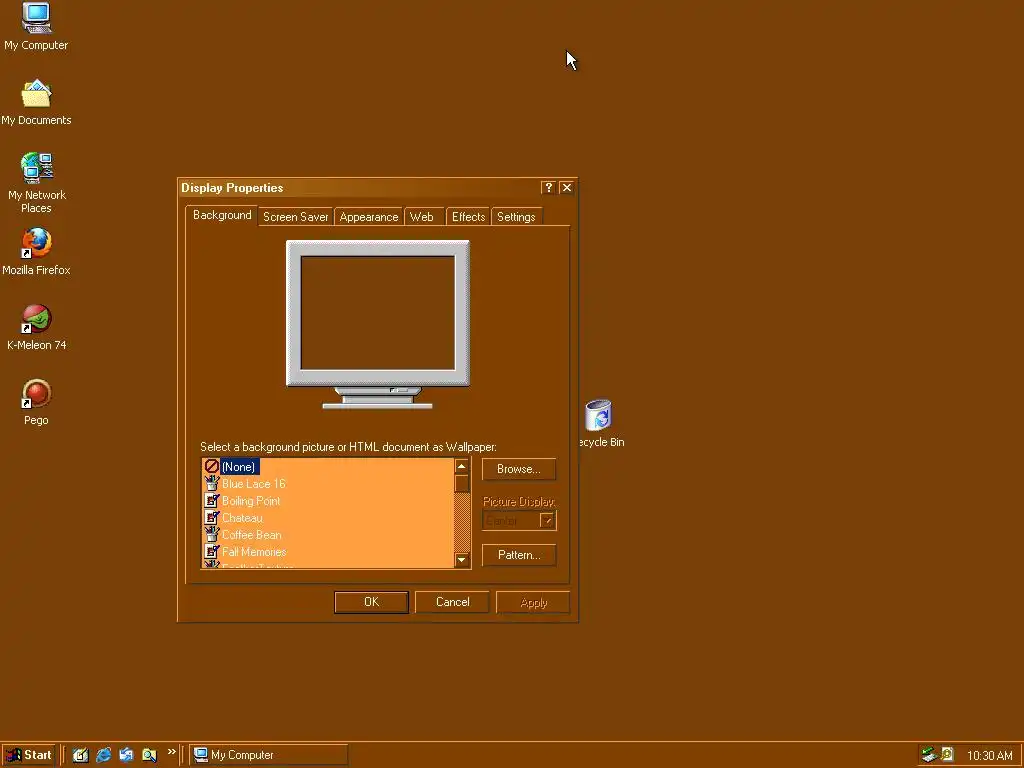Screen dimensions: 1024x768
Task: Click the Pattern... button
Action: click(519, 555)
